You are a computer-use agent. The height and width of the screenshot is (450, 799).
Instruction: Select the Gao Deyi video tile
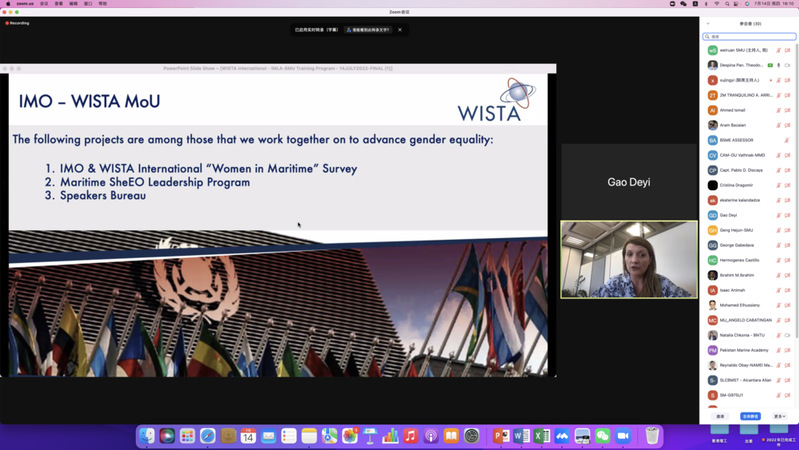[629, 181]
